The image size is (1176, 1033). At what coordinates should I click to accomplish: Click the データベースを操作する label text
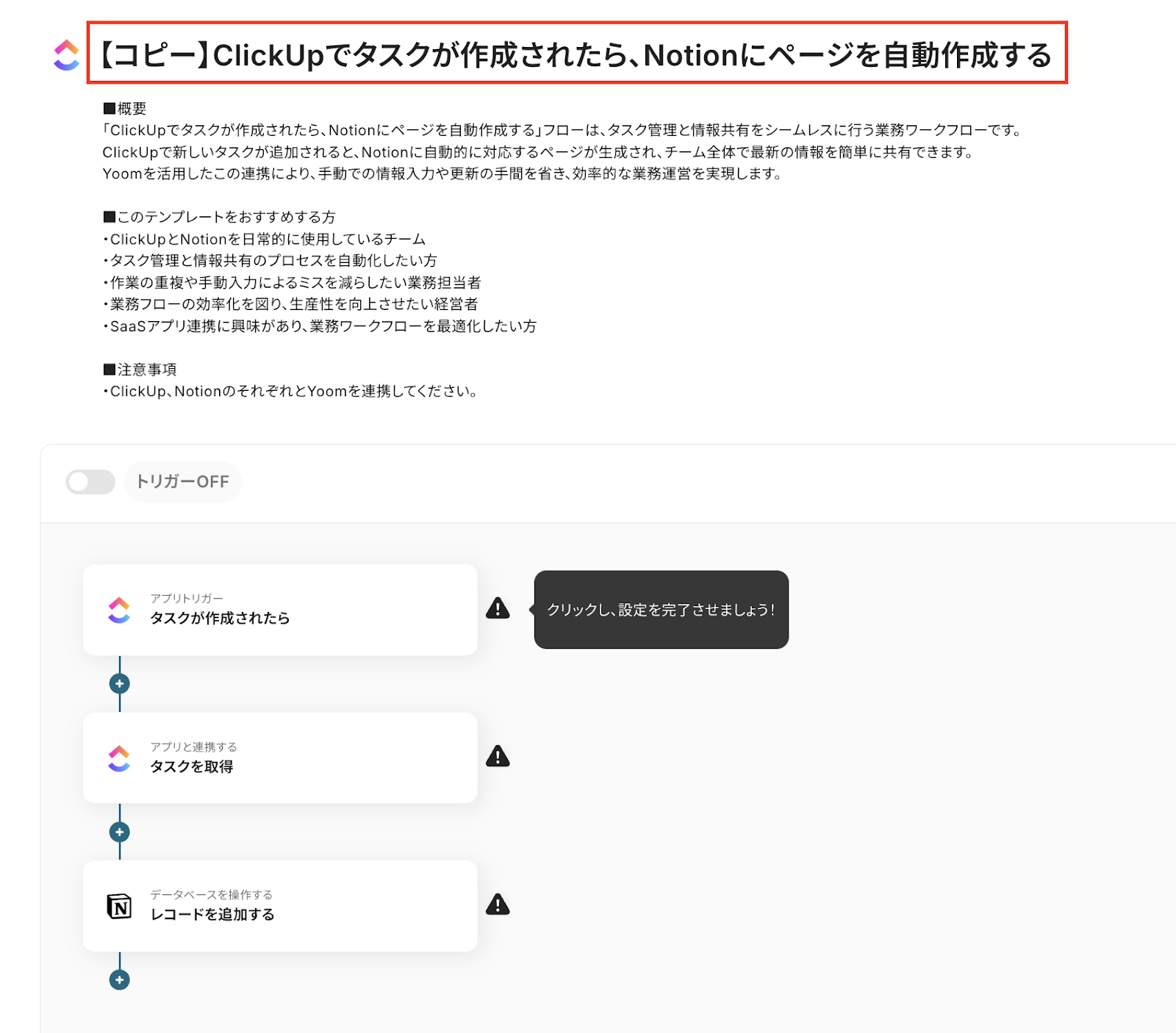211,895
